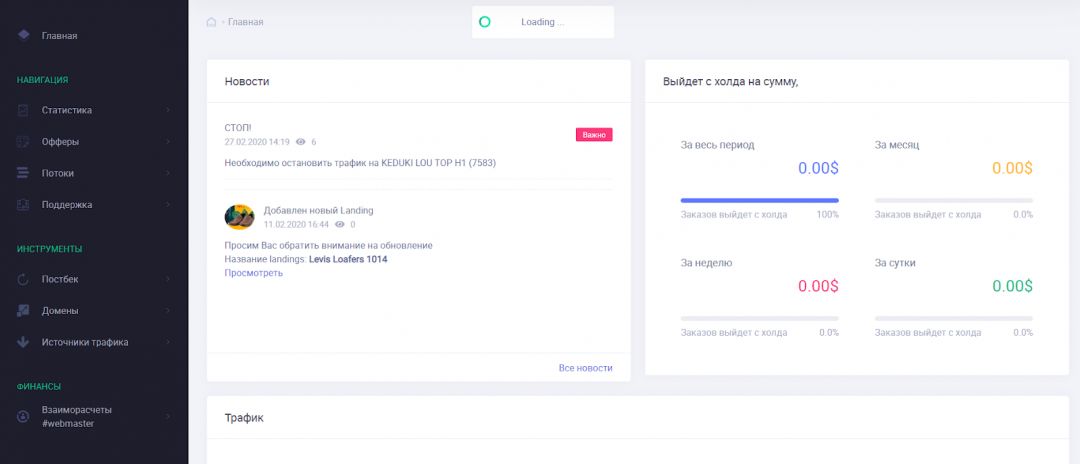This screenshot has width=1080, height=464.
Task: Click the KEDUKI LOU TOP H1 message
Action: 360,163
